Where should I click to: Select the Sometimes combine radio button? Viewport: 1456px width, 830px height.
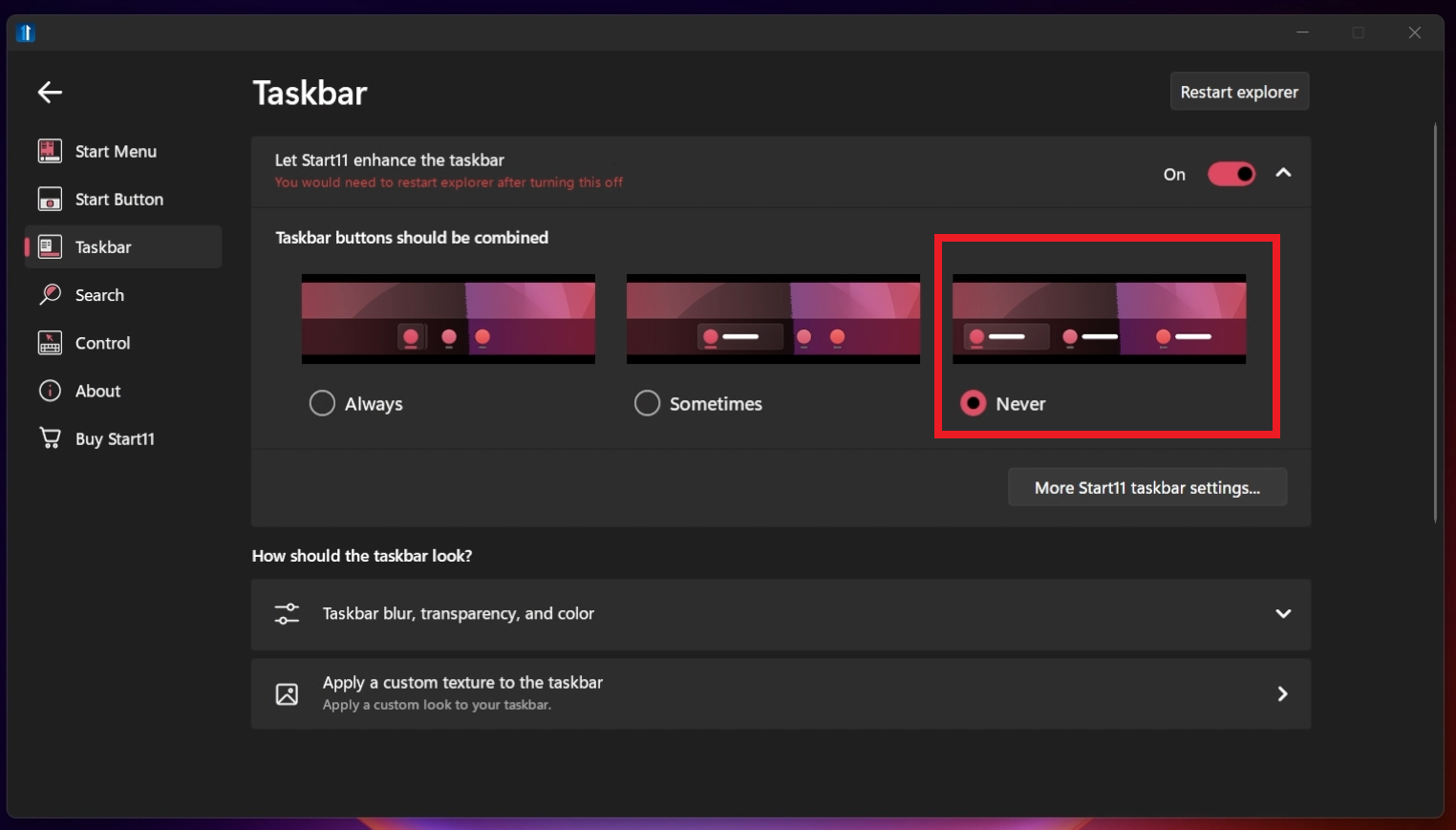[x=647, y=403]
